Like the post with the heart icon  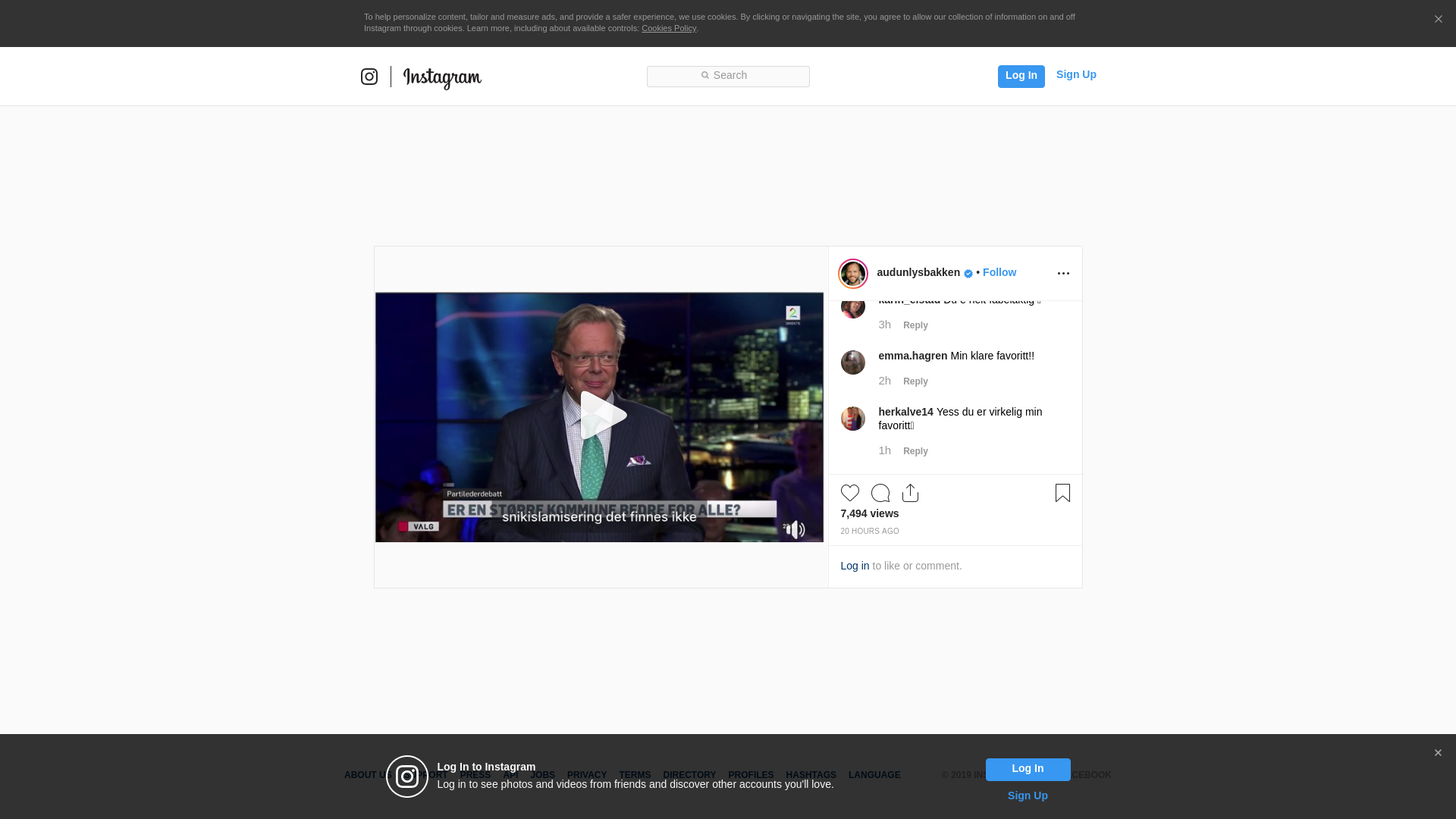(x=850, y=493)
